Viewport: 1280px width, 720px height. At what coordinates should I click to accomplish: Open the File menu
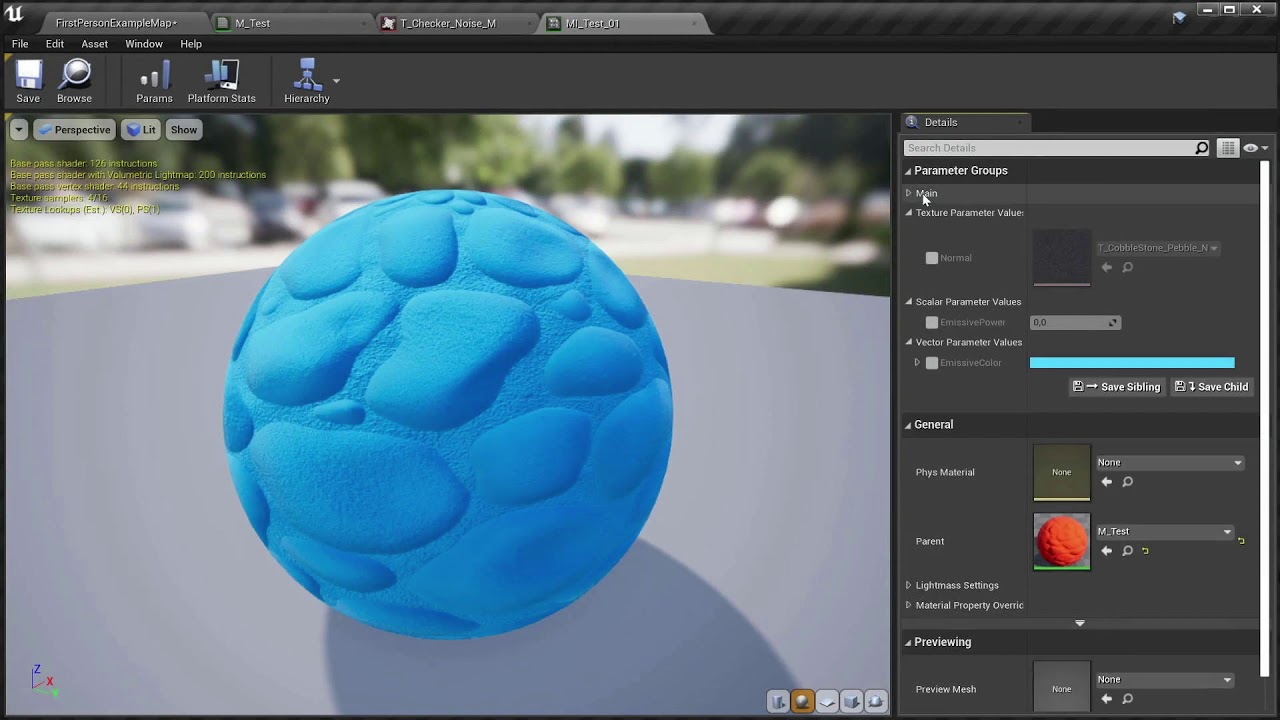20,44
